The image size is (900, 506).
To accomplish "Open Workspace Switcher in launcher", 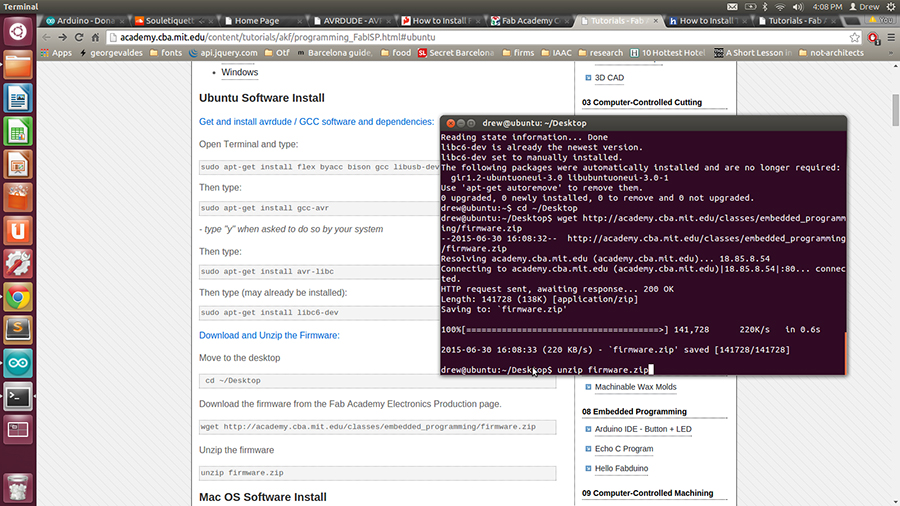I will click(18, 430).
